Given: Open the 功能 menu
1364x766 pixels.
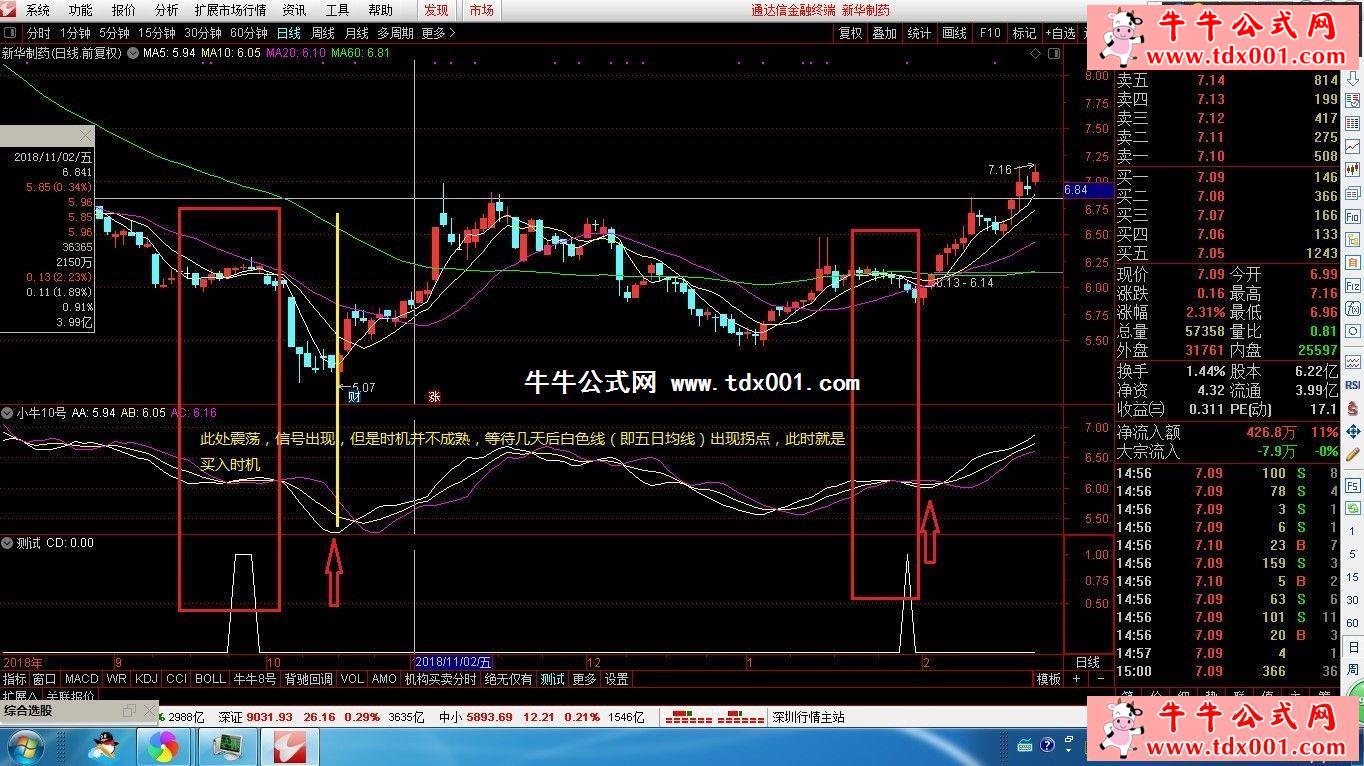Looking at the screenshot, I should 81,10.
